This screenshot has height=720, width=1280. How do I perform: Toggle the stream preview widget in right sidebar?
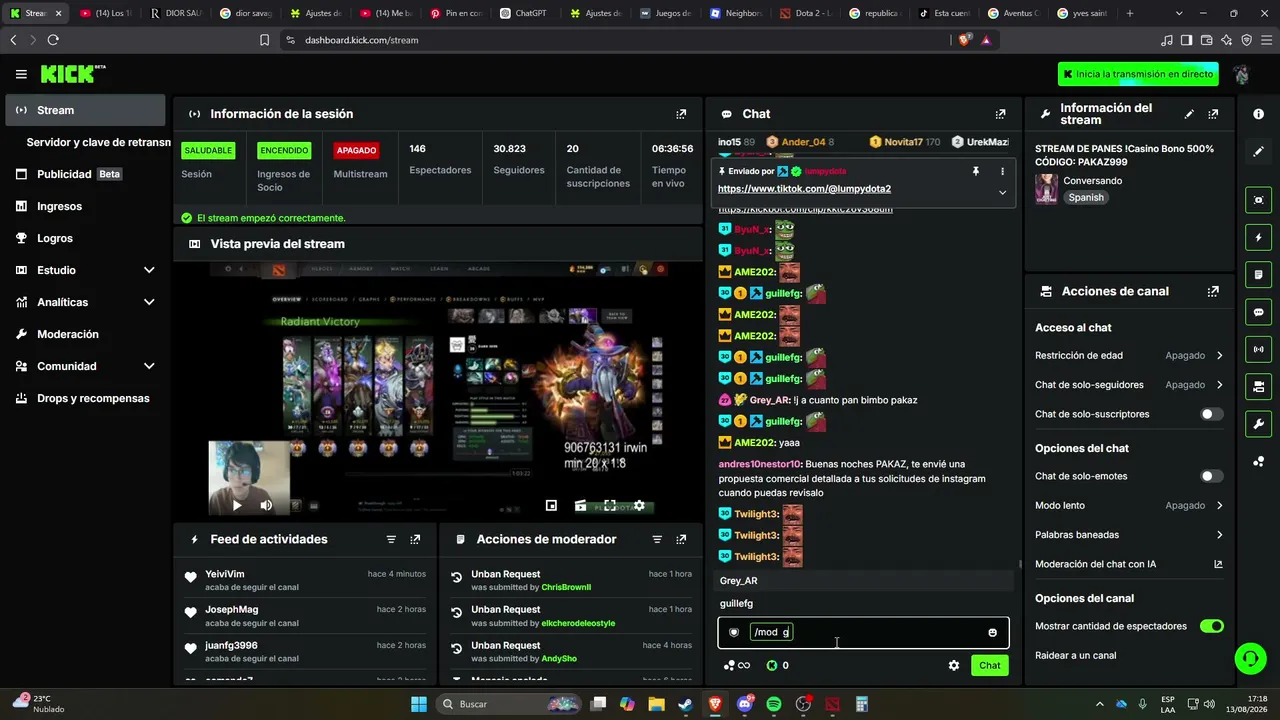click(x=1258, y=200)
